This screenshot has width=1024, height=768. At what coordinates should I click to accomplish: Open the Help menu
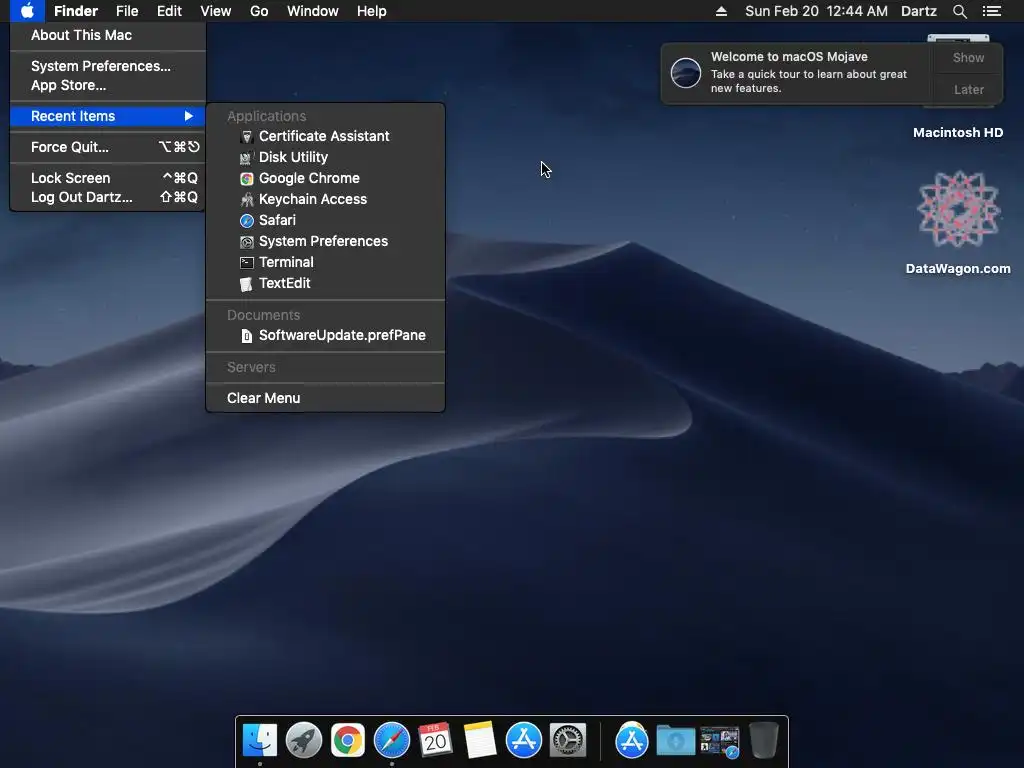[372, 11]
